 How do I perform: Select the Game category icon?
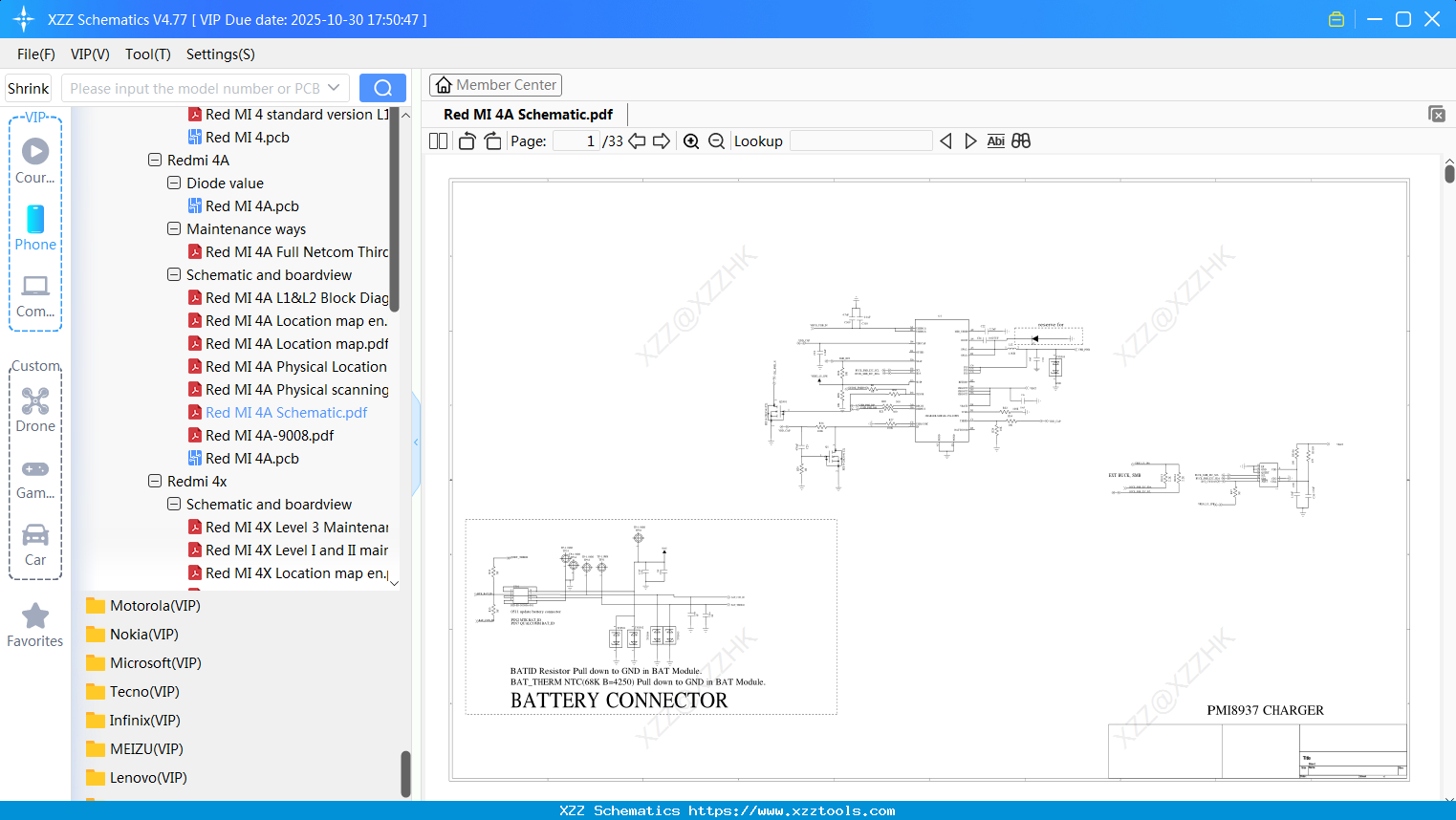[x=34, y=476]
